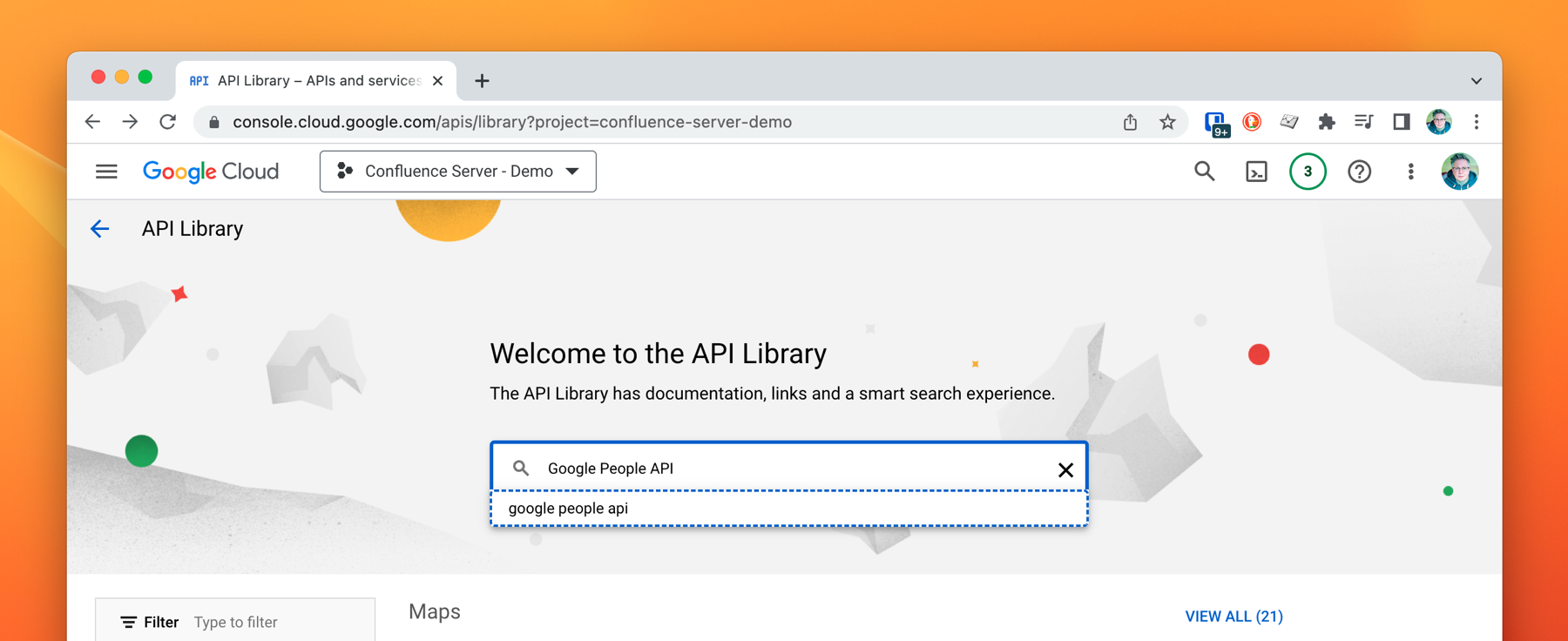
Task: Toggle the browser side panel
Action: coord(1401,122)
